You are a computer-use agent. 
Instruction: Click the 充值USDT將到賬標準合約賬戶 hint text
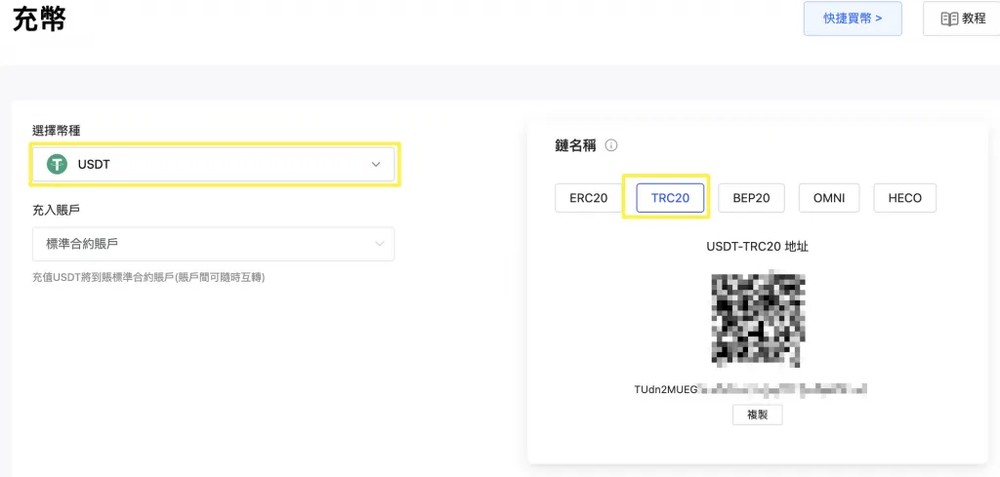click(x=149, y=277)
